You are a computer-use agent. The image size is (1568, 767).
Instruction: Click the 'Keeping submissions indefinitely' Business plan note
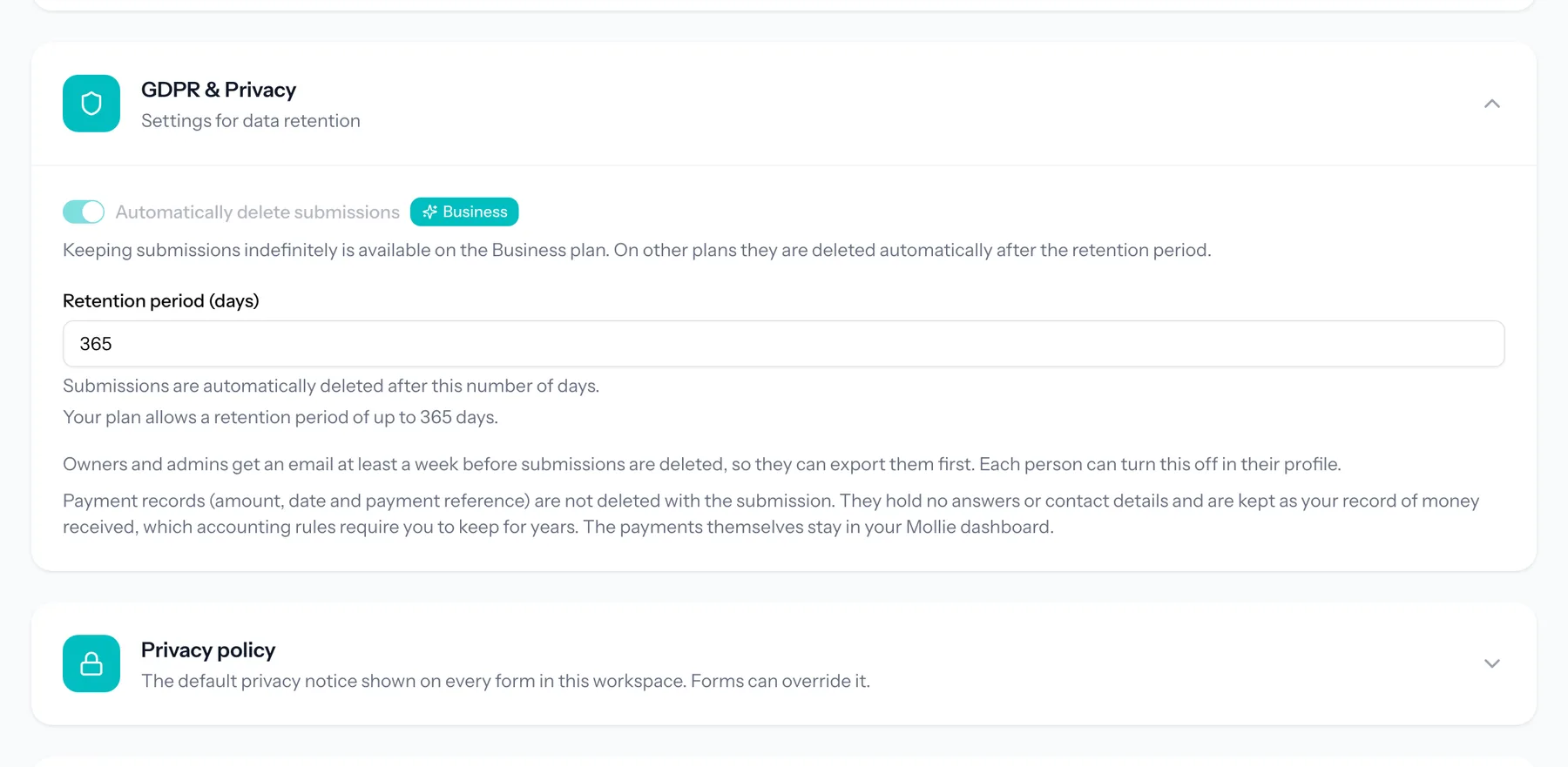[637, 251]
